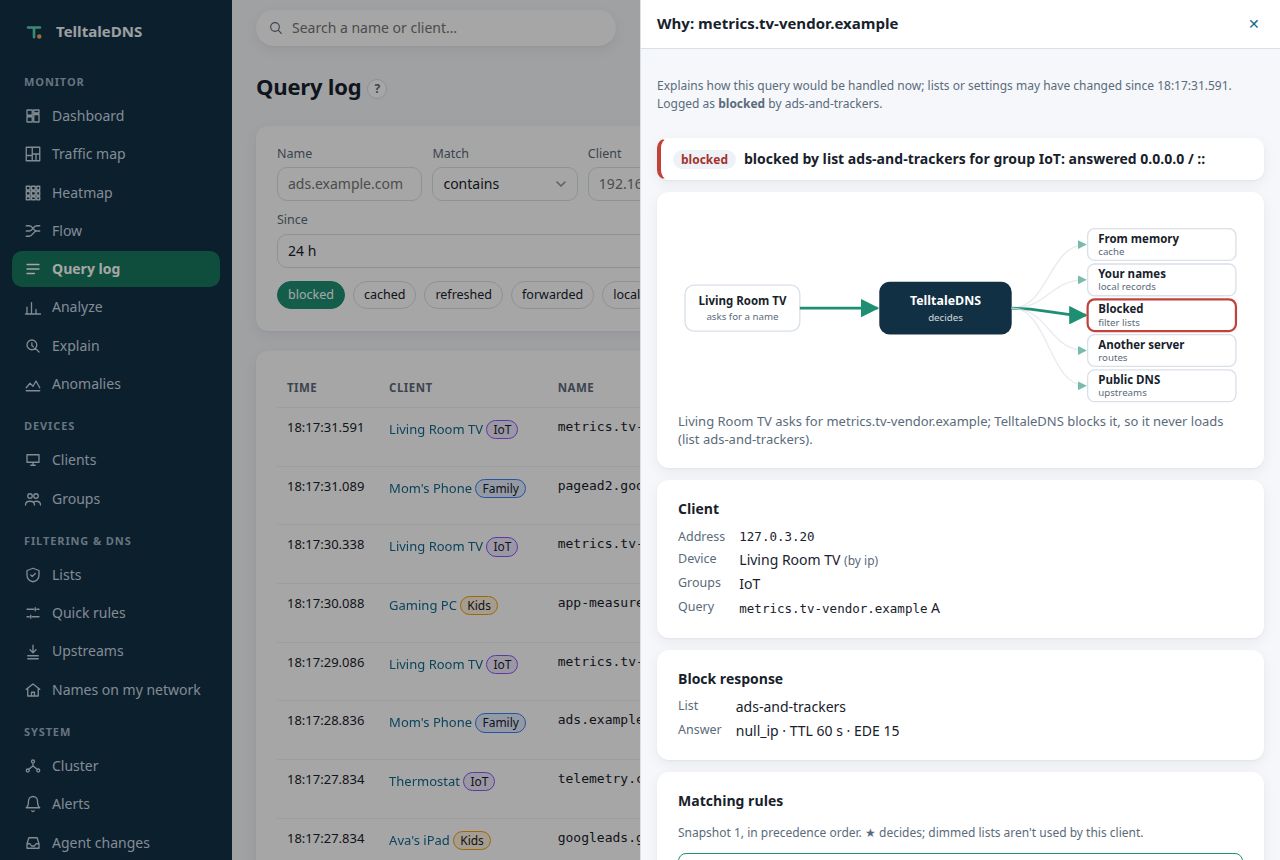
Task: Open Analyze from its chart icon
Action: coord(33,307)
